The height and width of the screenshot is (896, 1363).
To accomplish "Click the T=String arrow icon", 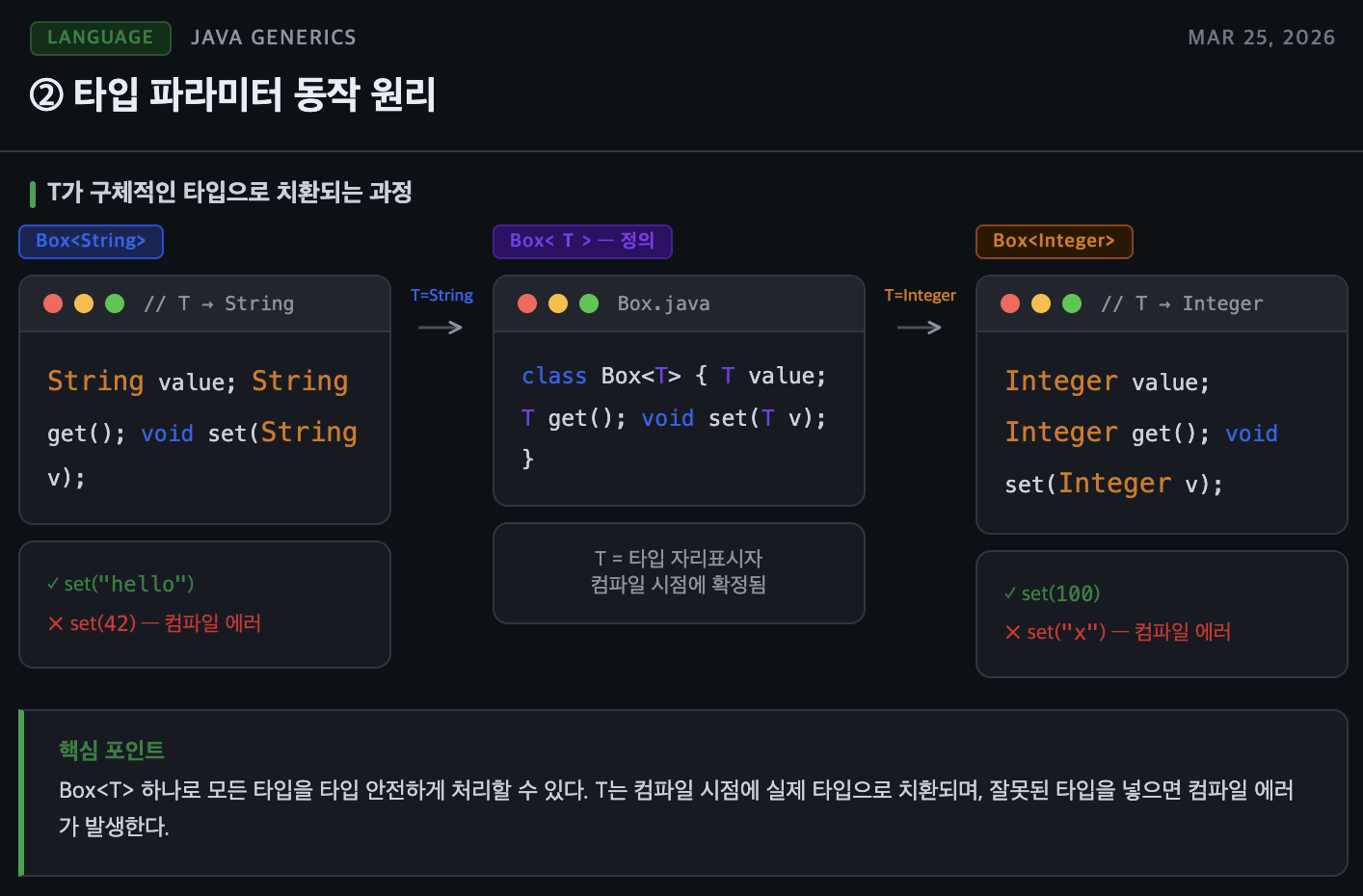I will pyautogui.click(x=440, y=328).
